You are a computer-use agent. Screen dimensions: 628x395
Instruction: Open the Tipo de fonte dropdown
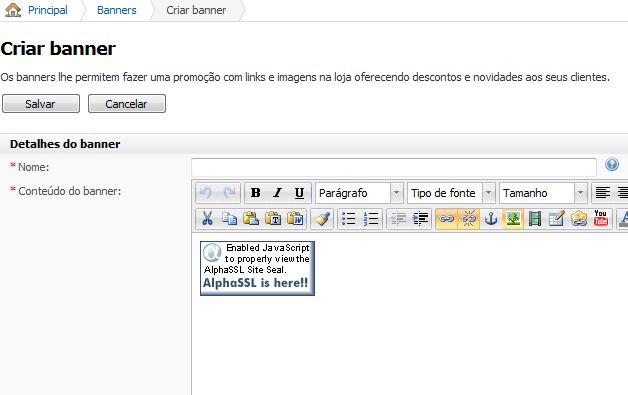coord(451,193)
